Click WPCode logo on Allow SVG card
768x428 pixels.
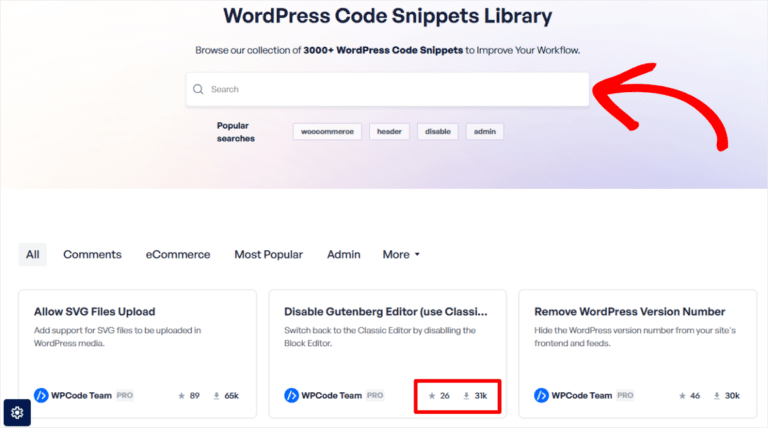(41, 395)
